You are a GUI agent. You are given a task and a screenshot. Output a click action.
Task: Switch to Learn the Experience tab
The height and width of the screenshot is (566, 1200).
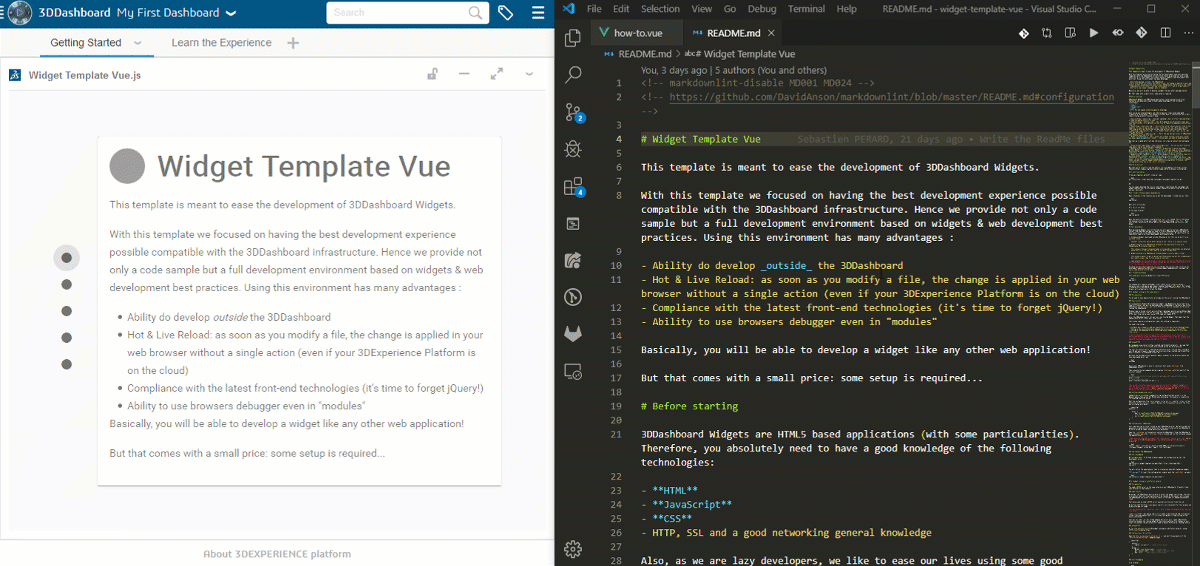point(221,43)
